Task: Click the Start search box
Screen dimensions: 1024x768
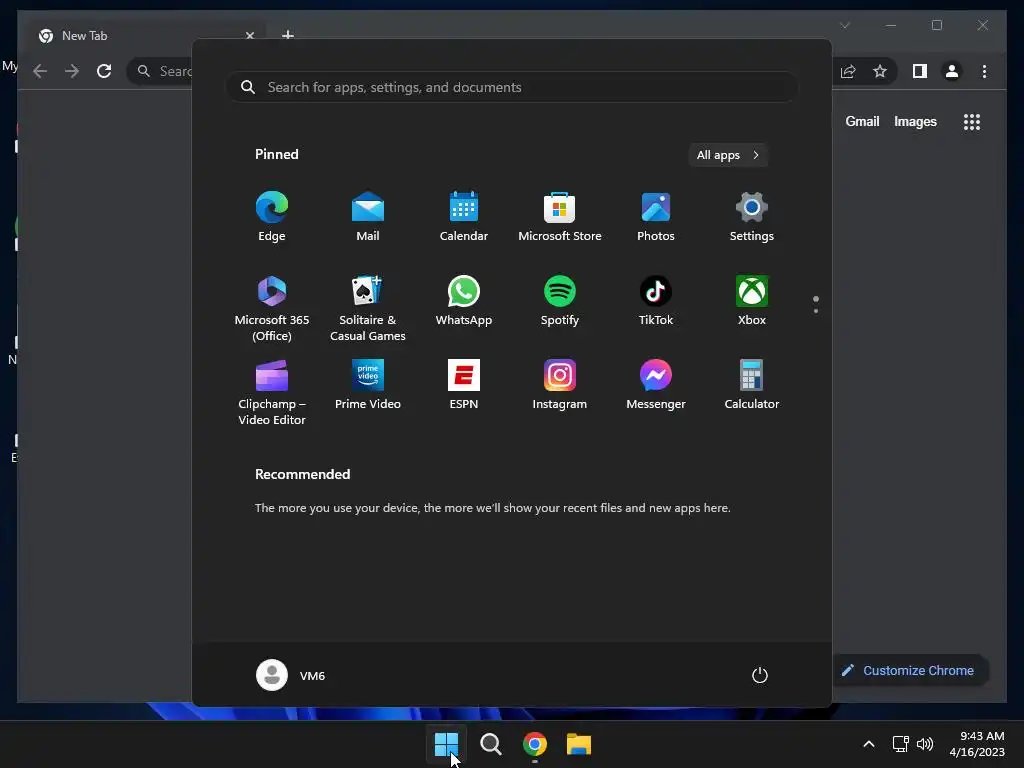Action: pos(512,87)
